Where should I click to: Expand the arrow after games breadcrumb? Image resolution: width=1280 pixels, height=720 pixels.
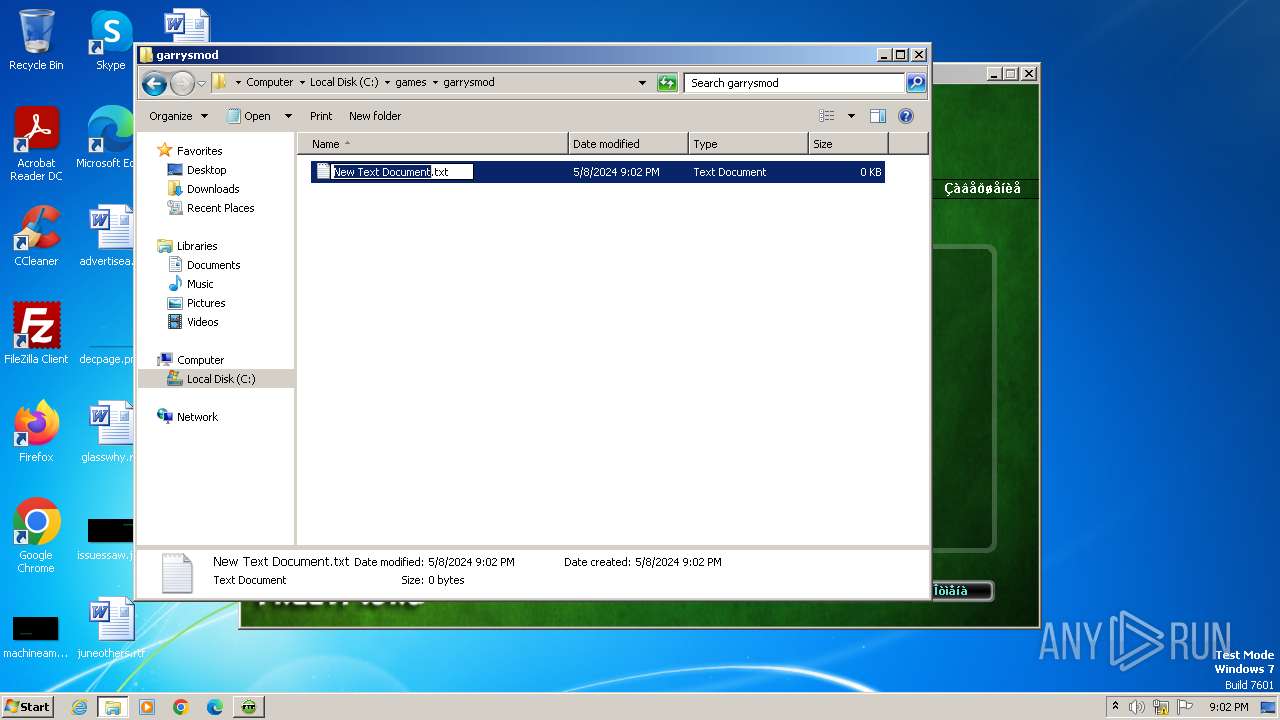435,83
